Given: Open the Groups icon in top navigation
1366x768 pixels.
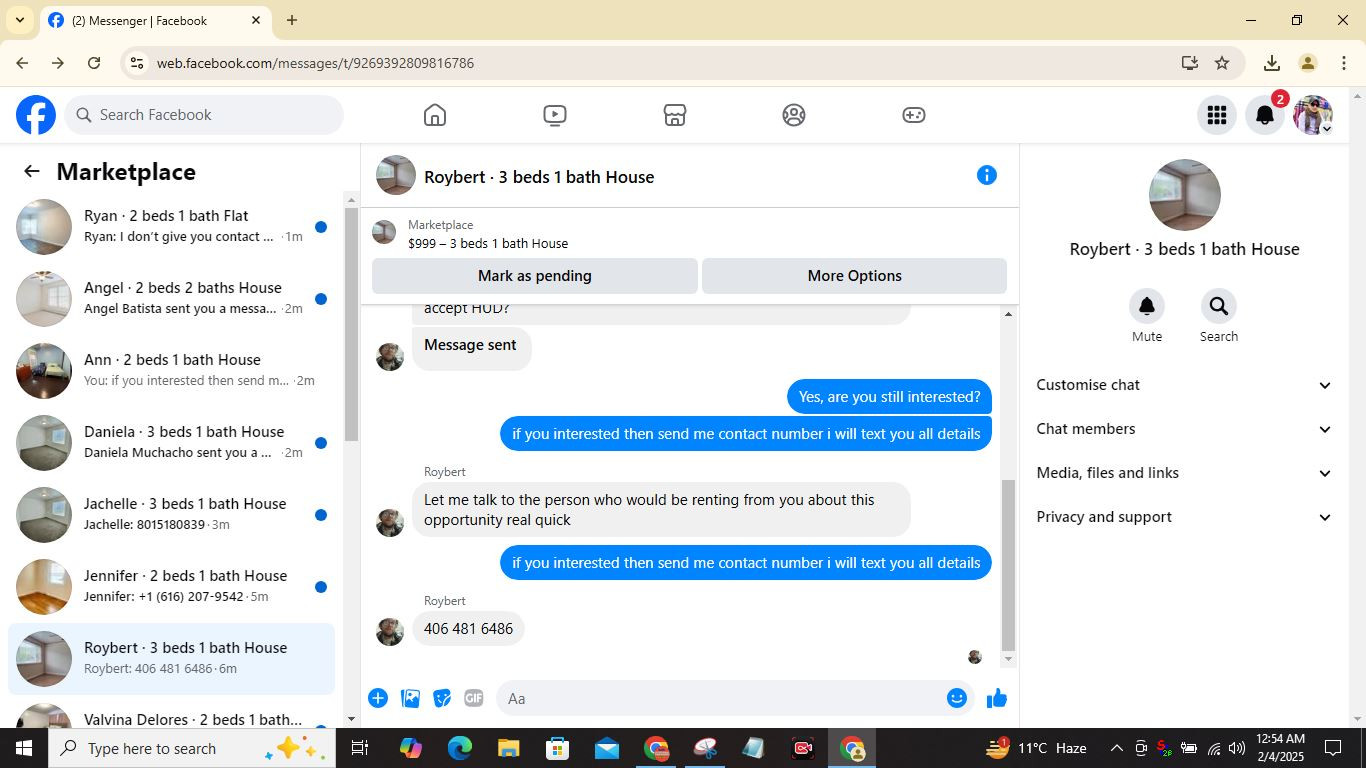Looking at the screenshot, I should (x=794, y=115).
